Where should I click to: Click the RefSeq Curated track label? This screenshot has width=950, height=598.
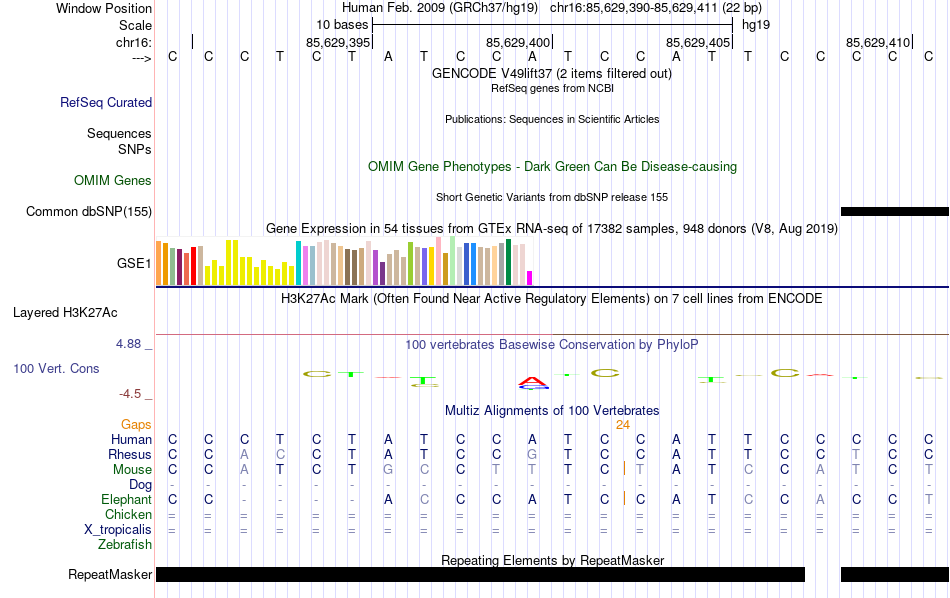coord(106,102)
